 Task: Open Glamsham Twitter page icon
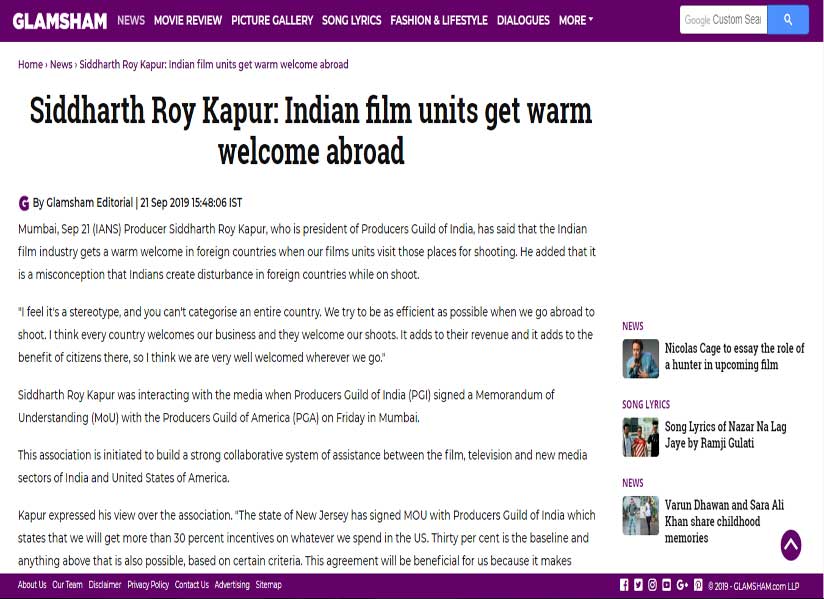[638, 585]
